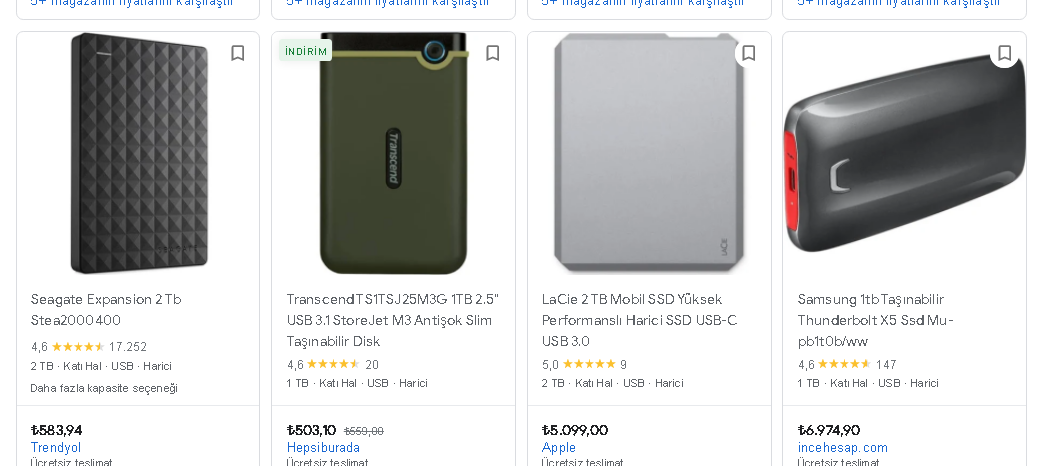View the green Transcend drive image
Viewport: 1041px width, 466px height.
click(x=393, y=154)
